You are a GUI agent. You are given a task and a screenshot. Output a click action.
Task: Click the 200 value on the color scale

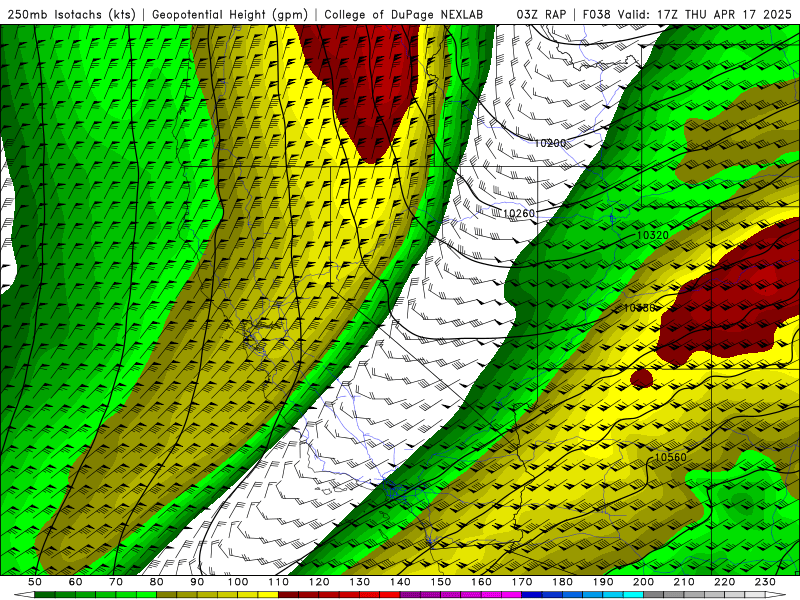coord(644,582)
